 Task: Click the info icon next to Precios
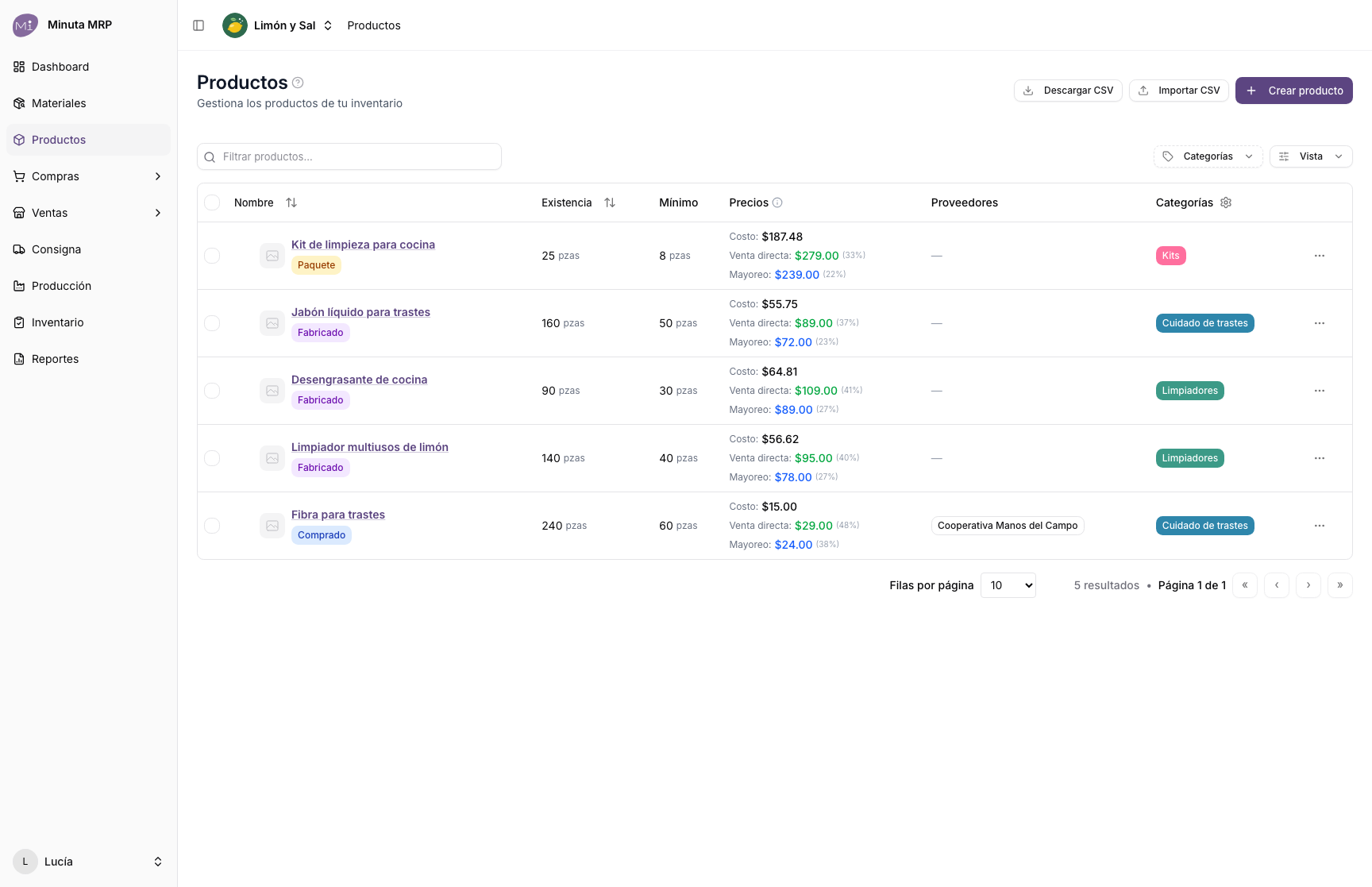777,202
